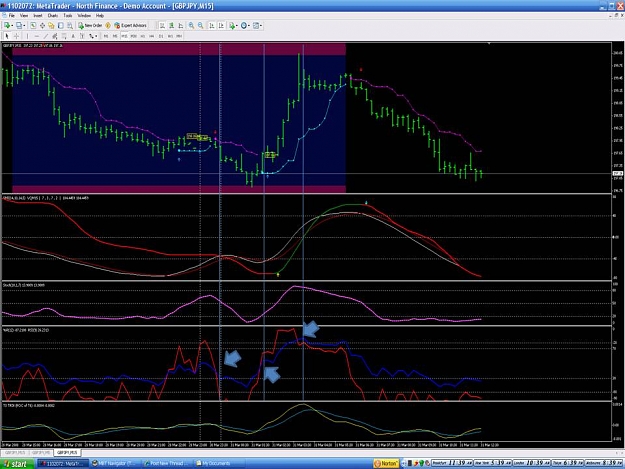Screen dimensions: 625x469
Task: Open the Charts menu
Action: point(53,16)
